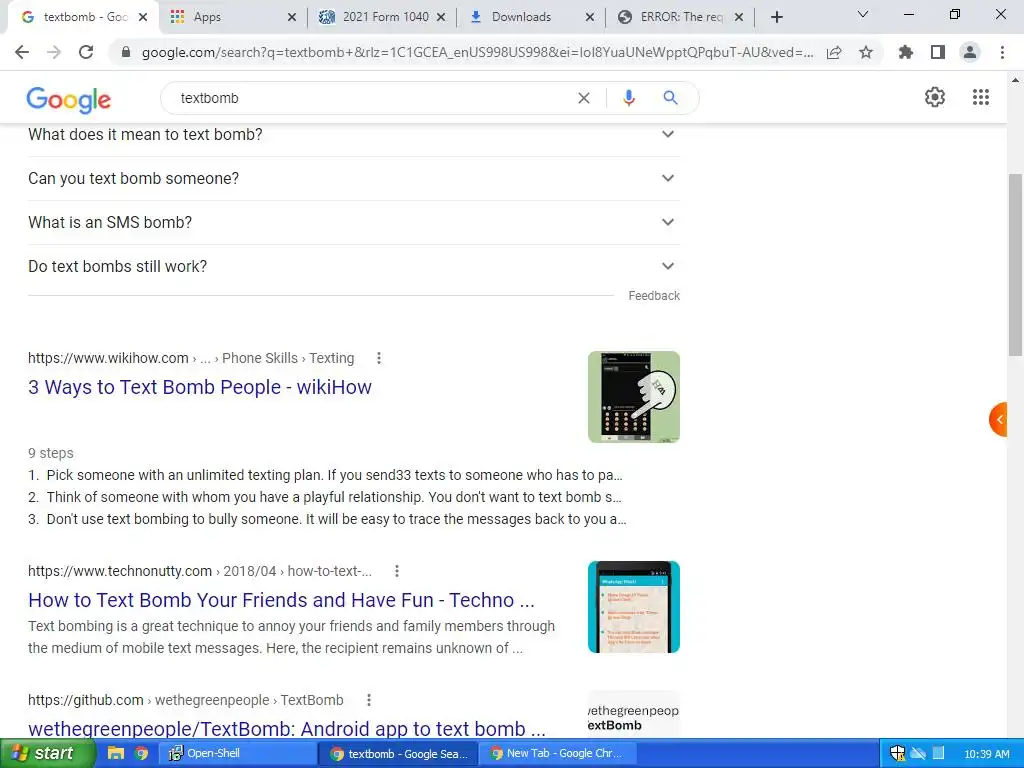Go back to the previous page

(22, 52)
